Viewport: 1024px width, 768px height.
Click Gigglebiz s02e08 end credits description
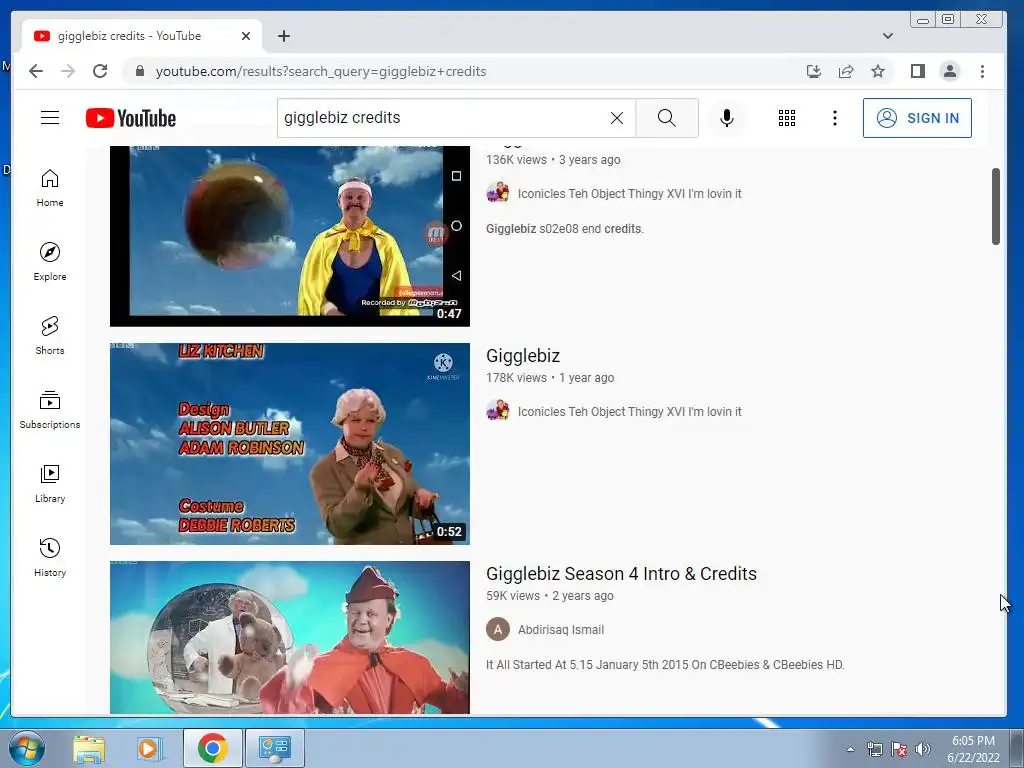(x=565, y=229)
